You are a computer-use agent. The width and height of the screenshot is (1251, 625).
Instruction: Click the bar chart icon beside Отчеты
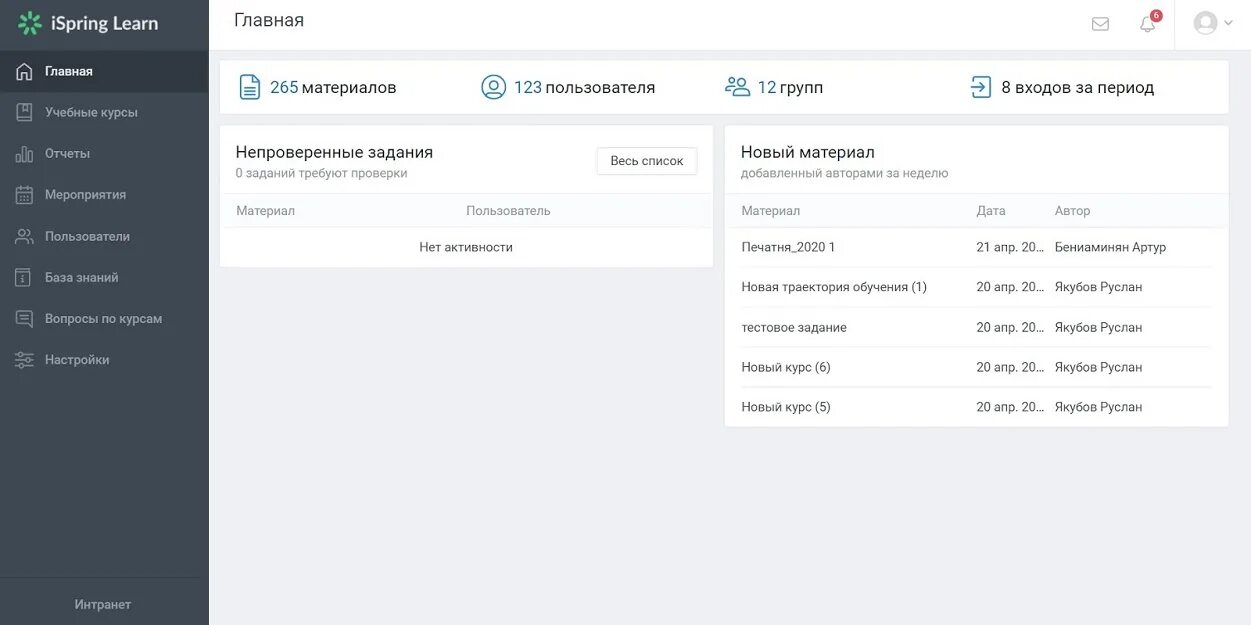[x=25, y=153]
